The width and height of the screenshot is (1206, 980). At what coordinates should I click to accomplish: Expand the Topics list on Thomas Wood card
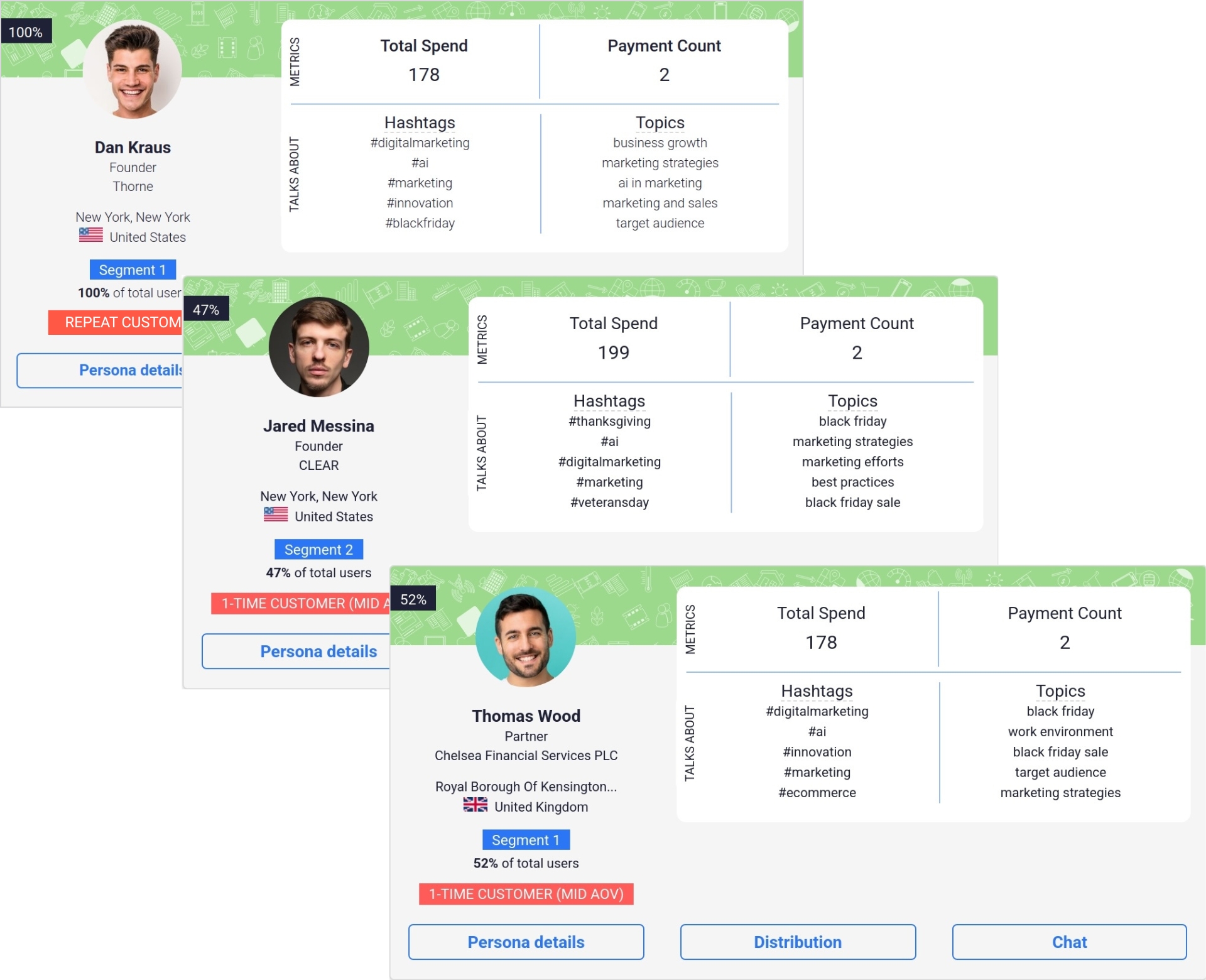[x=1060, y=690]
